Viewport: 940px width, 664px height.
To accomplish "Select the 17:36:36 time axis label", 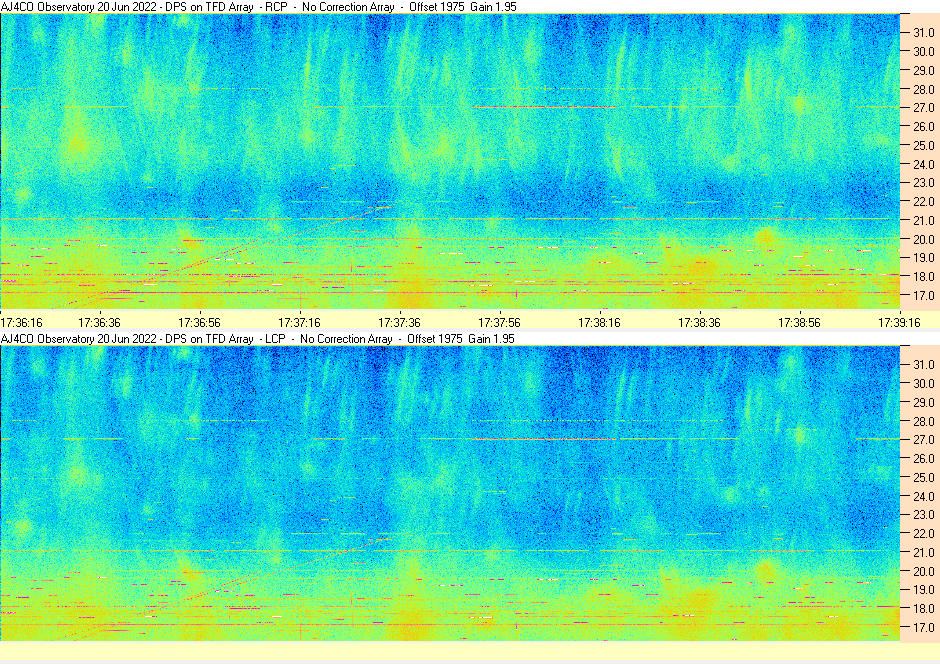I will point(99,322).
